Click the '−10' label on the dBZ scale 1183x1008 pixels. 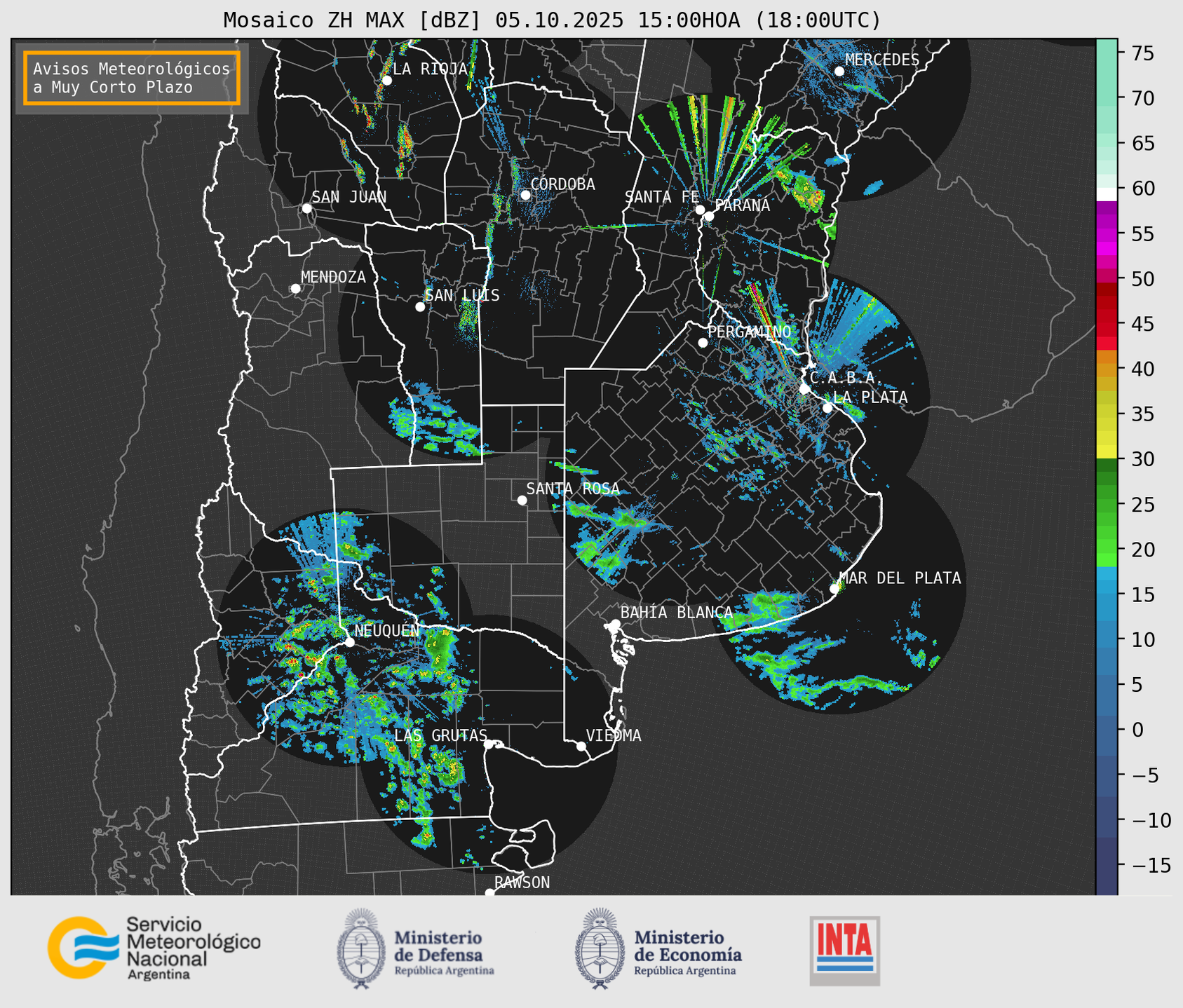1151,820
